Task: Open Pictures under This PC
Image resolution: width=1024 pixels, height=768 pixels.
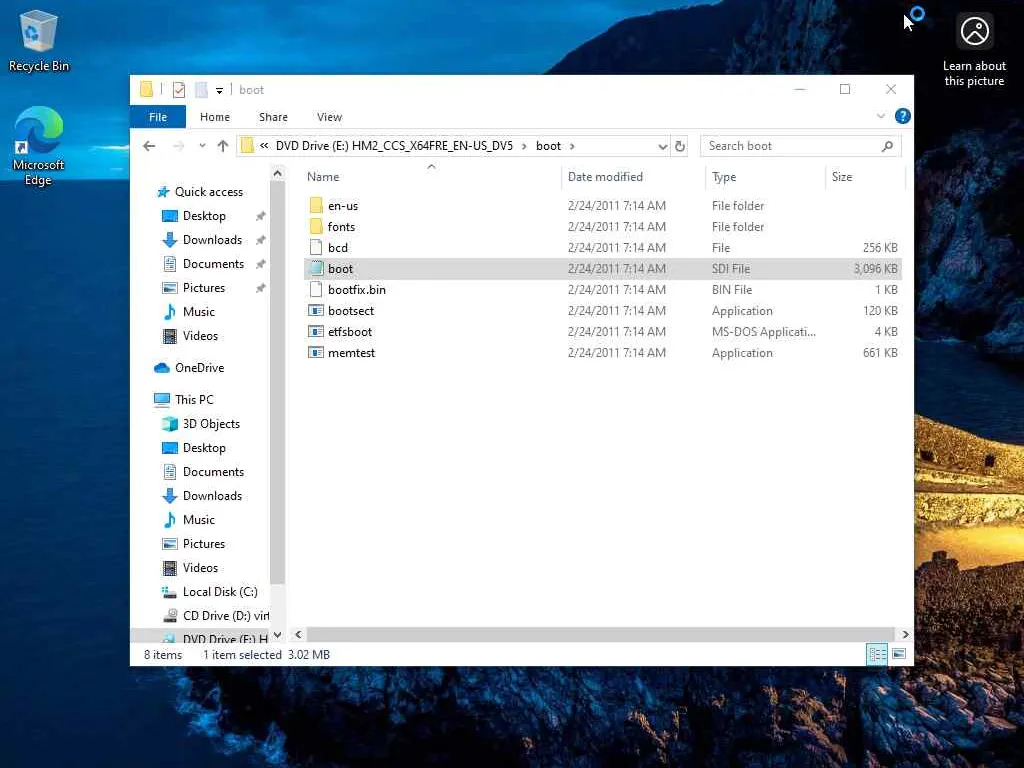Action: (x=193, y=544)
